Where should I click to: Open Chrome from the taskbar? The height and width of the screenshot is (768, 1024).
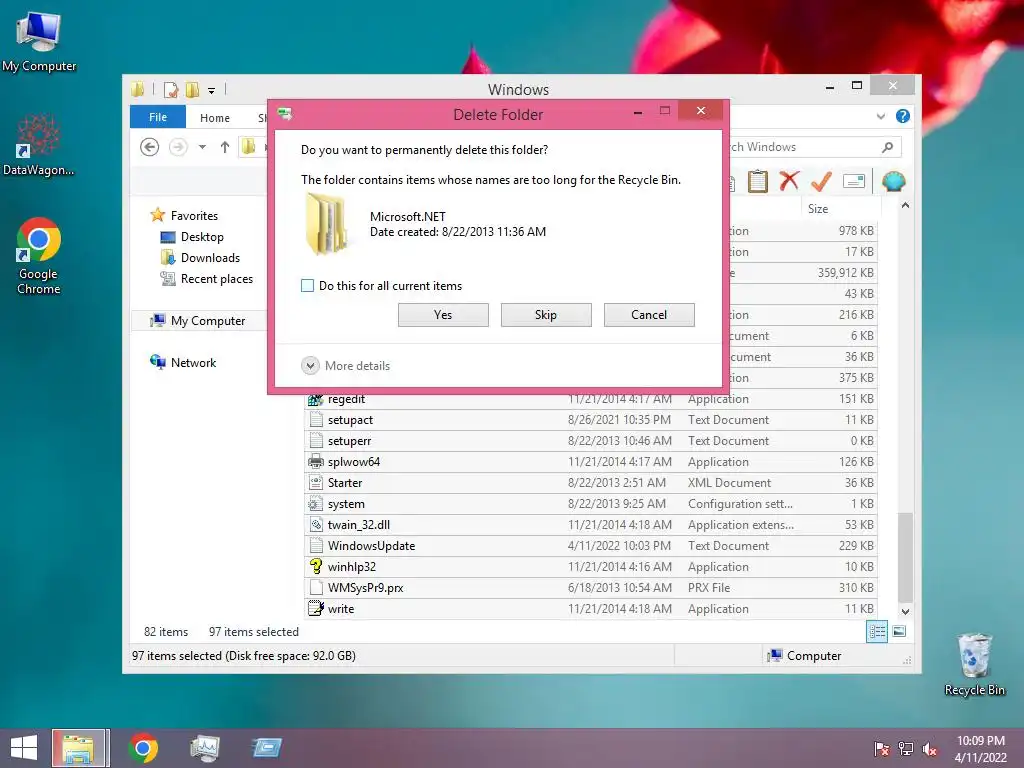point(143,748)
